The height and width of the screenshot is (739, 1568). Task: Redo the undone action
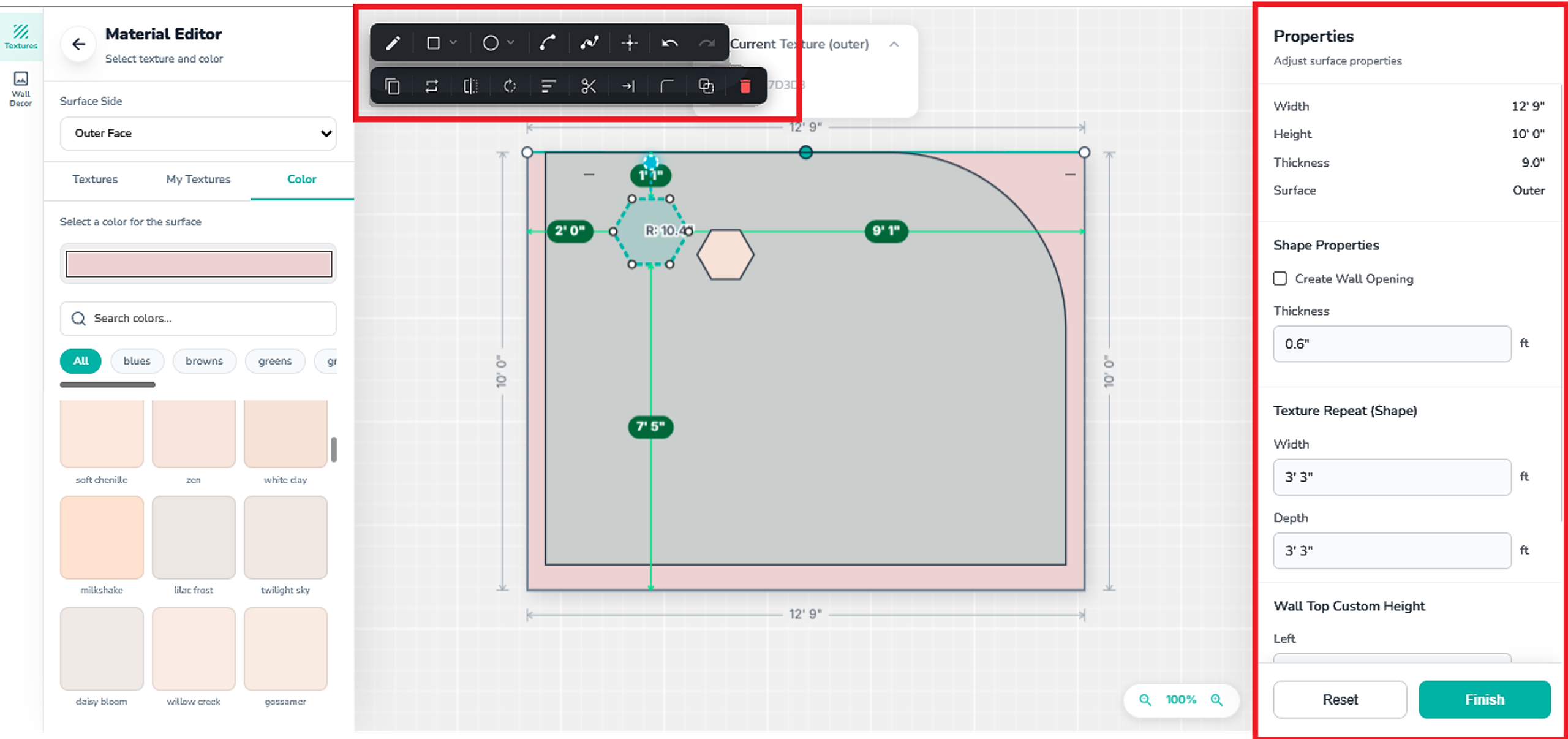click(707, 43)
